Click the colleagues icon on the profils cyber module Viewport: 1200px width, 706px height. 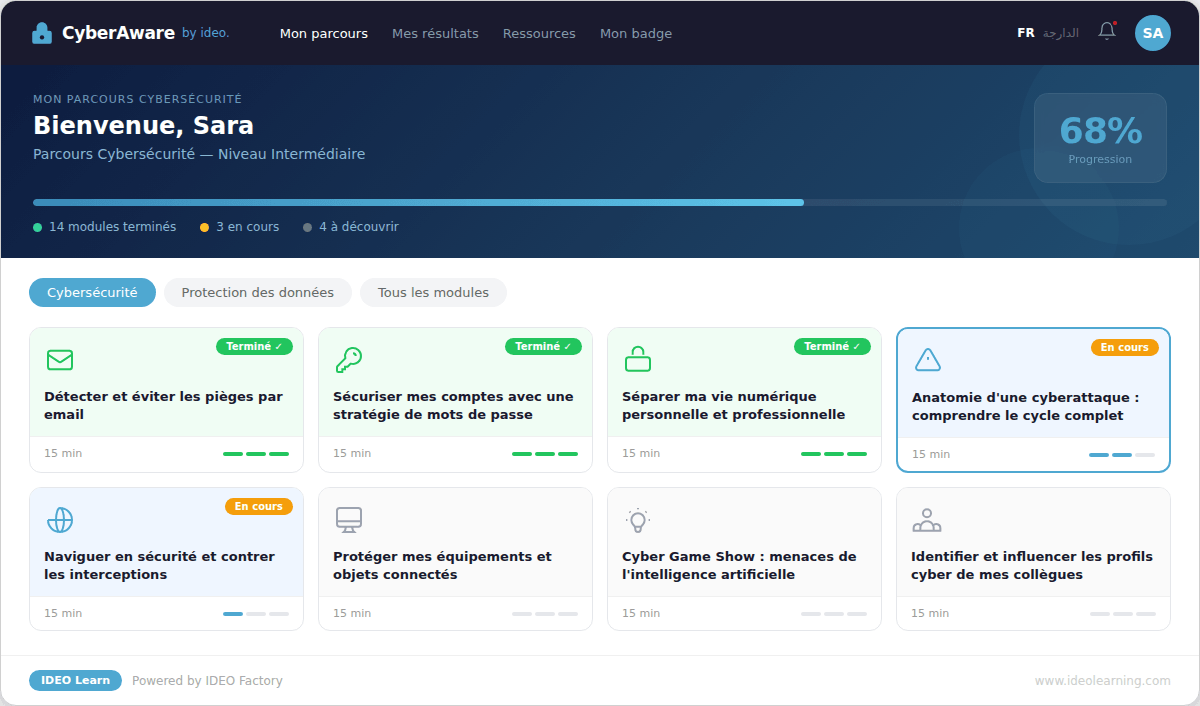[927, 520]
